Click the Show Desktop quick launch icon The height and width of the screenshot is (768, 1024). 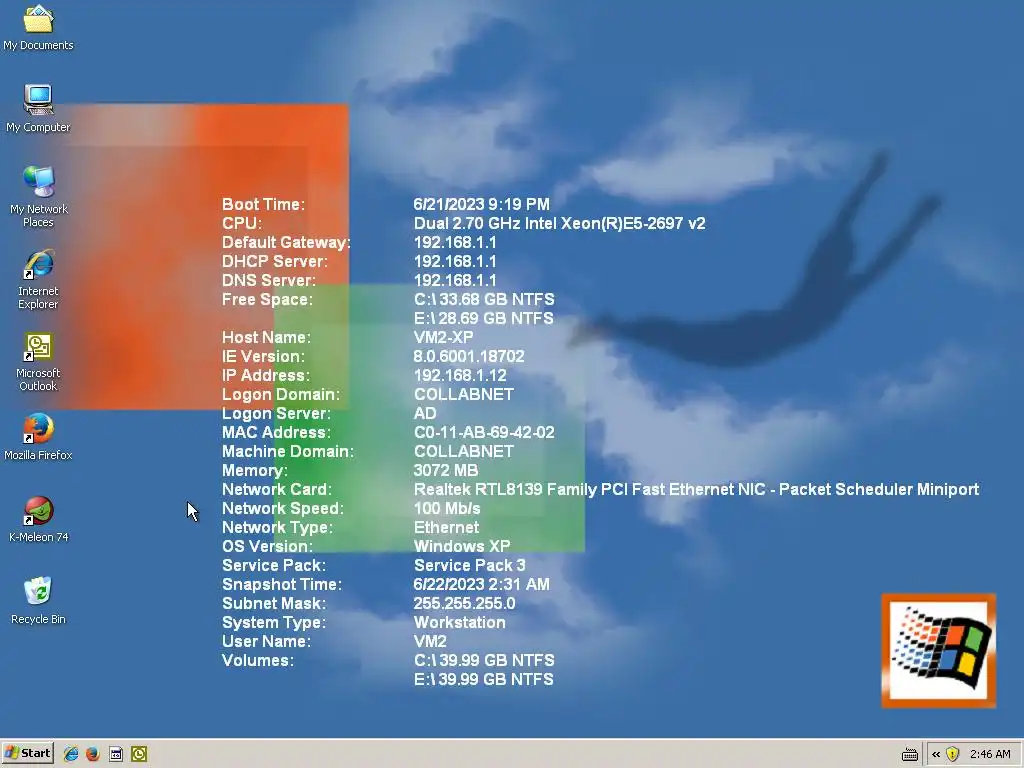coord(116,754)
